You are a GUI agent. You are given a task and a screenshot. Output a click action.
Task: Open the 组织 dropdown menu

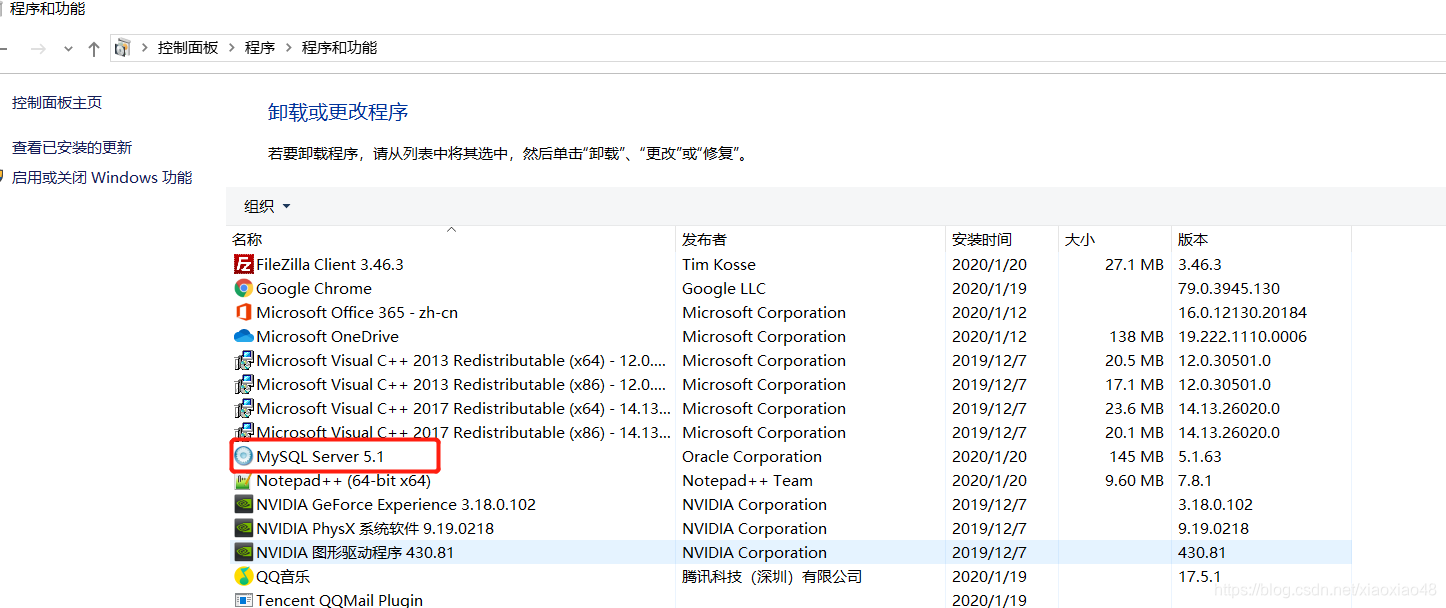pyautogui.click(x=267, y=206)
